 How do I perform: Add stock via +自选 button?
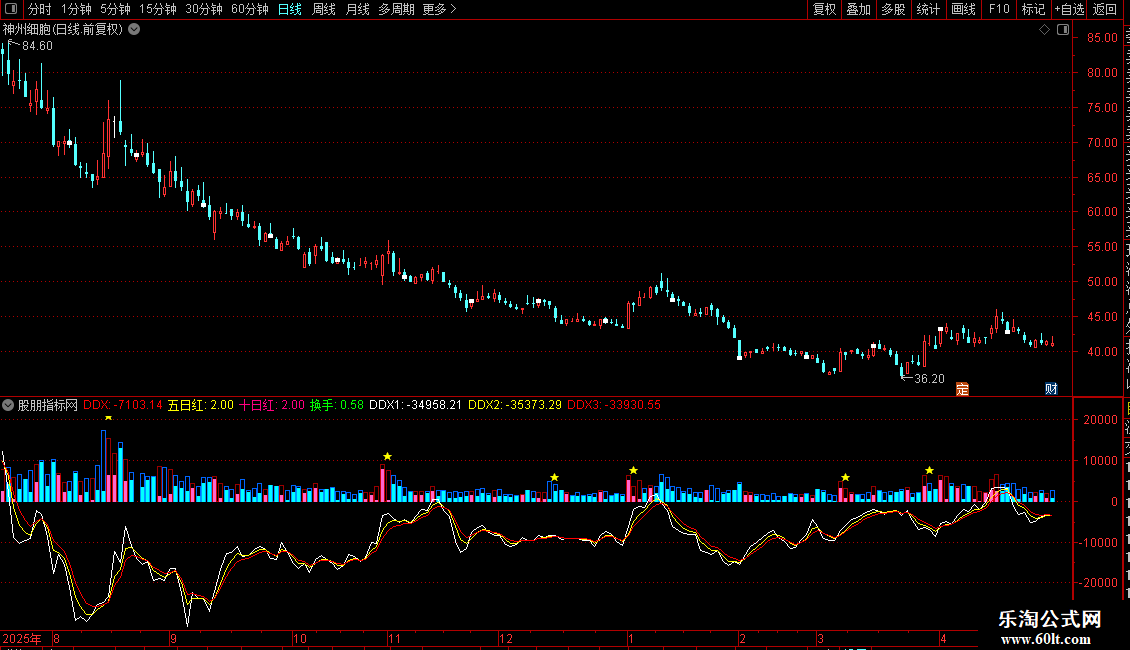click(1069, 9)
